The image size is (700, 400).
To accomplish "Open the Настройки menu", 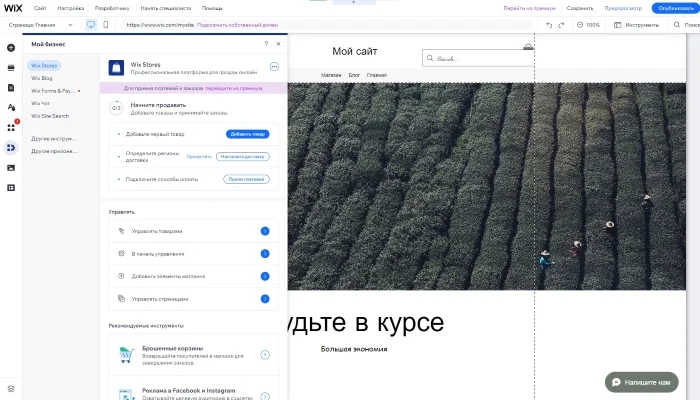I will pos(71,8).
